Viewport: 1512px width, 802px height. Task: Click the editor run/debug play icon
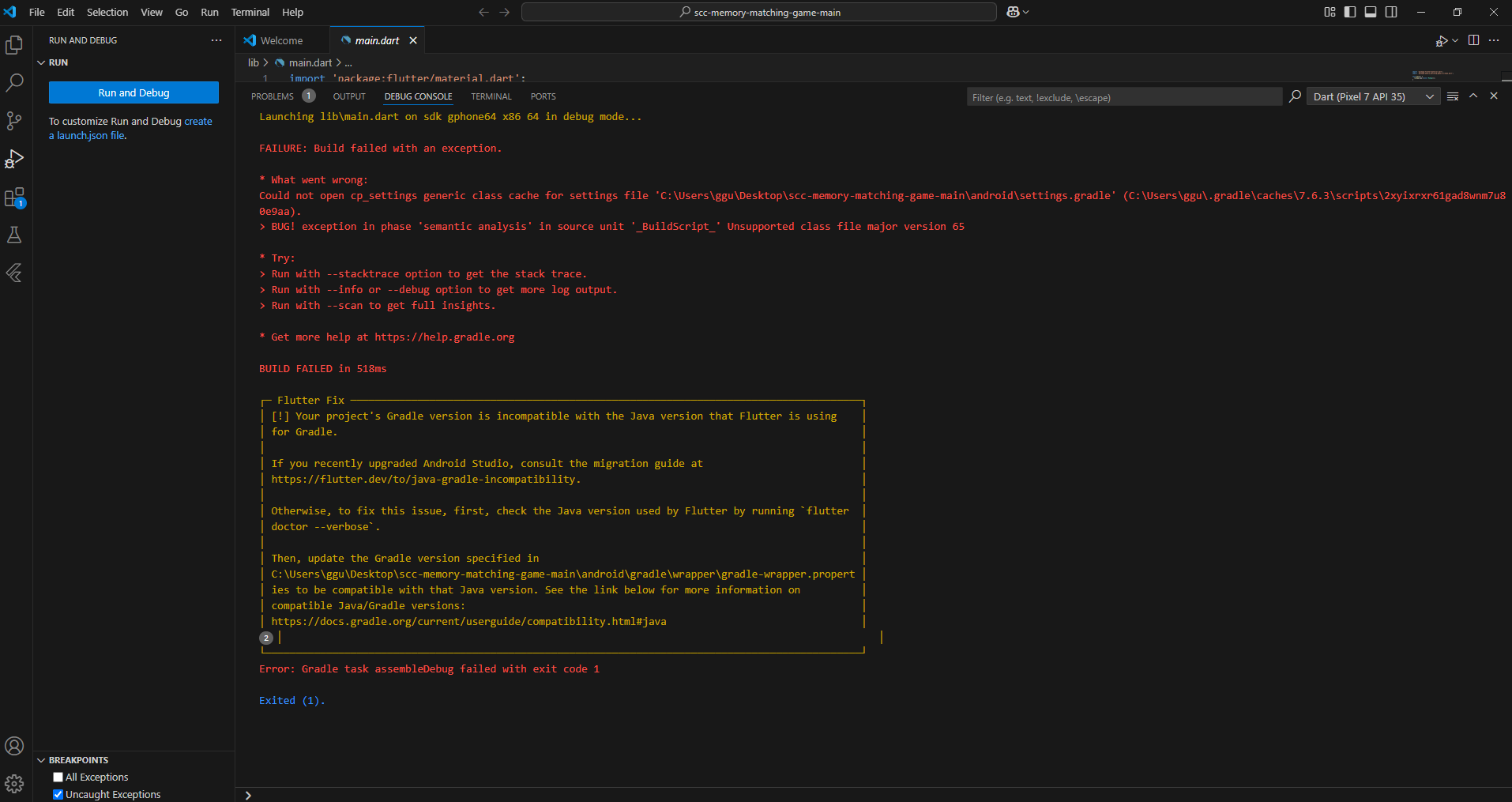pyautogui.click(x=1442, y=40)
